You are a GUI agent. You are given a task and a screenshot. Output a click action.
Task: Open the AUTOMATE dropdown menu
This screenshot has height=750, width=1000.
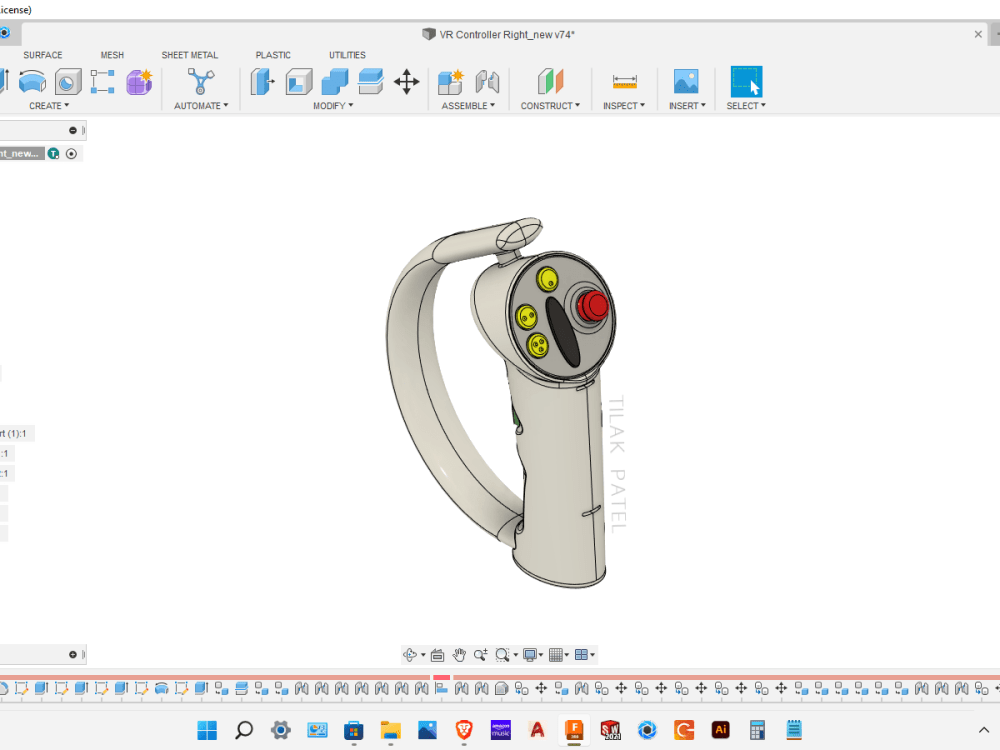(201, 106)
